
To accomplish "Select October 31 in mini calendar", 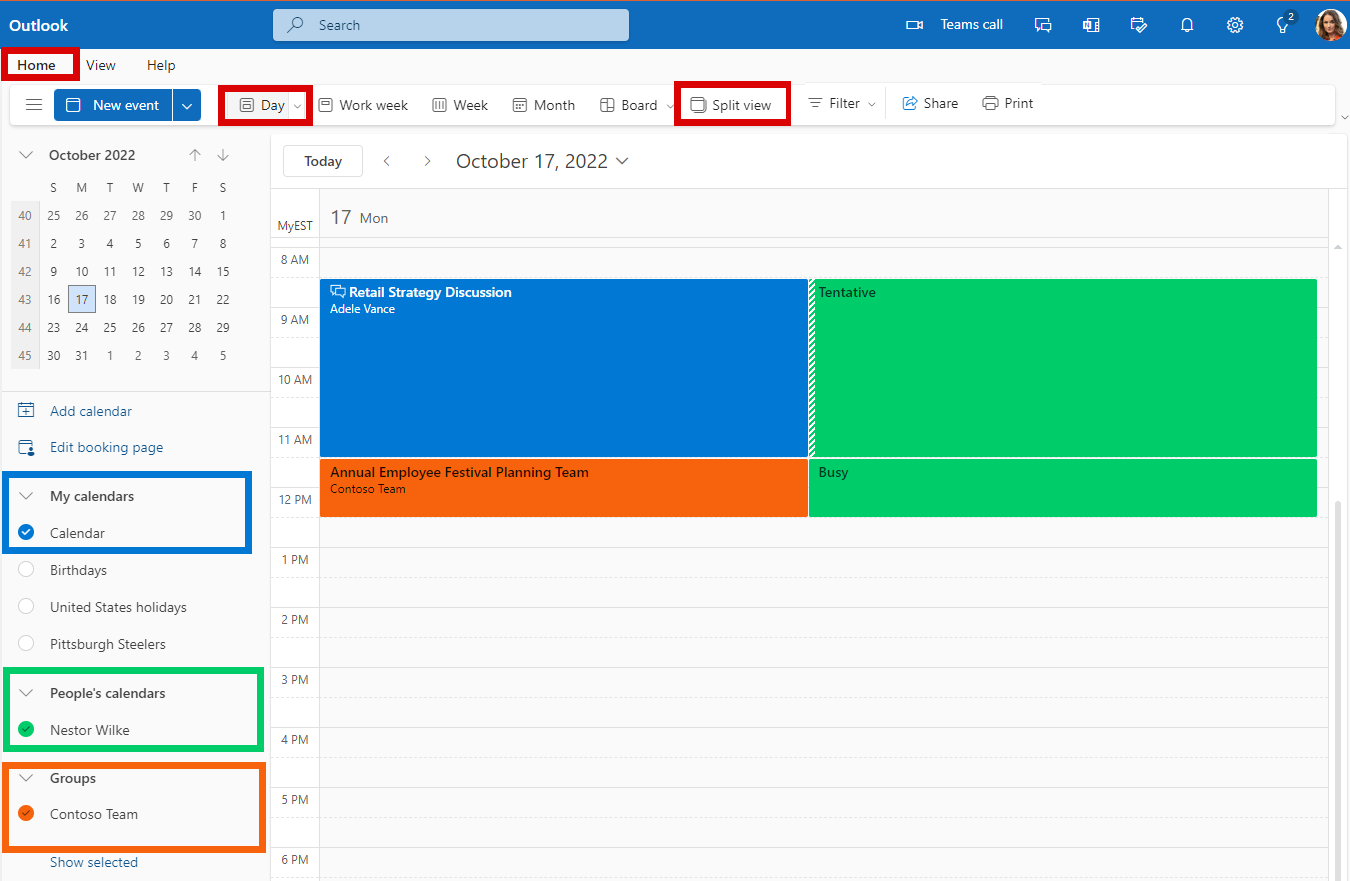I will 82,355.
